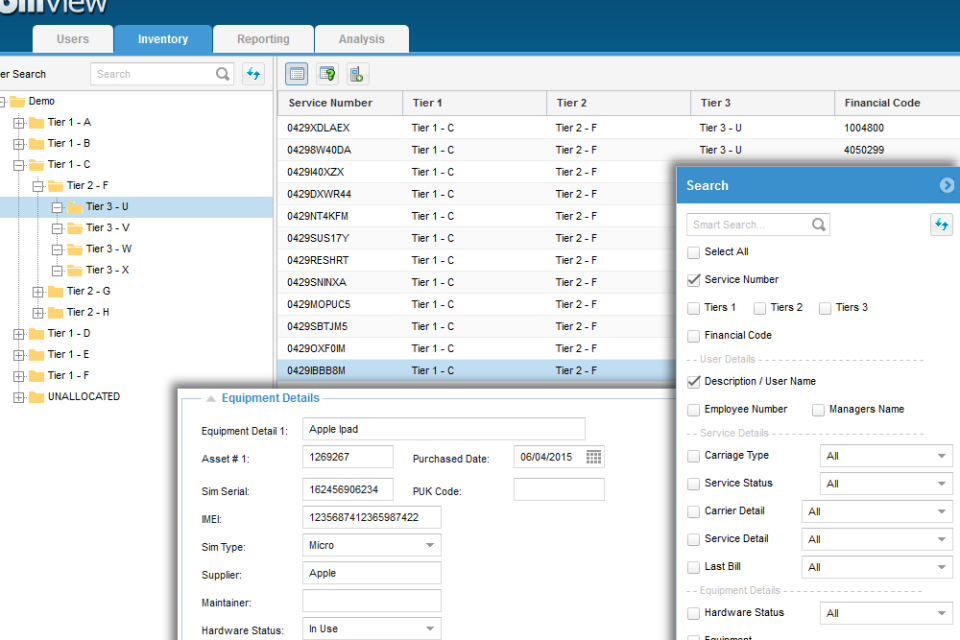Check the Employee Number checkbox

tap(694, 410)
